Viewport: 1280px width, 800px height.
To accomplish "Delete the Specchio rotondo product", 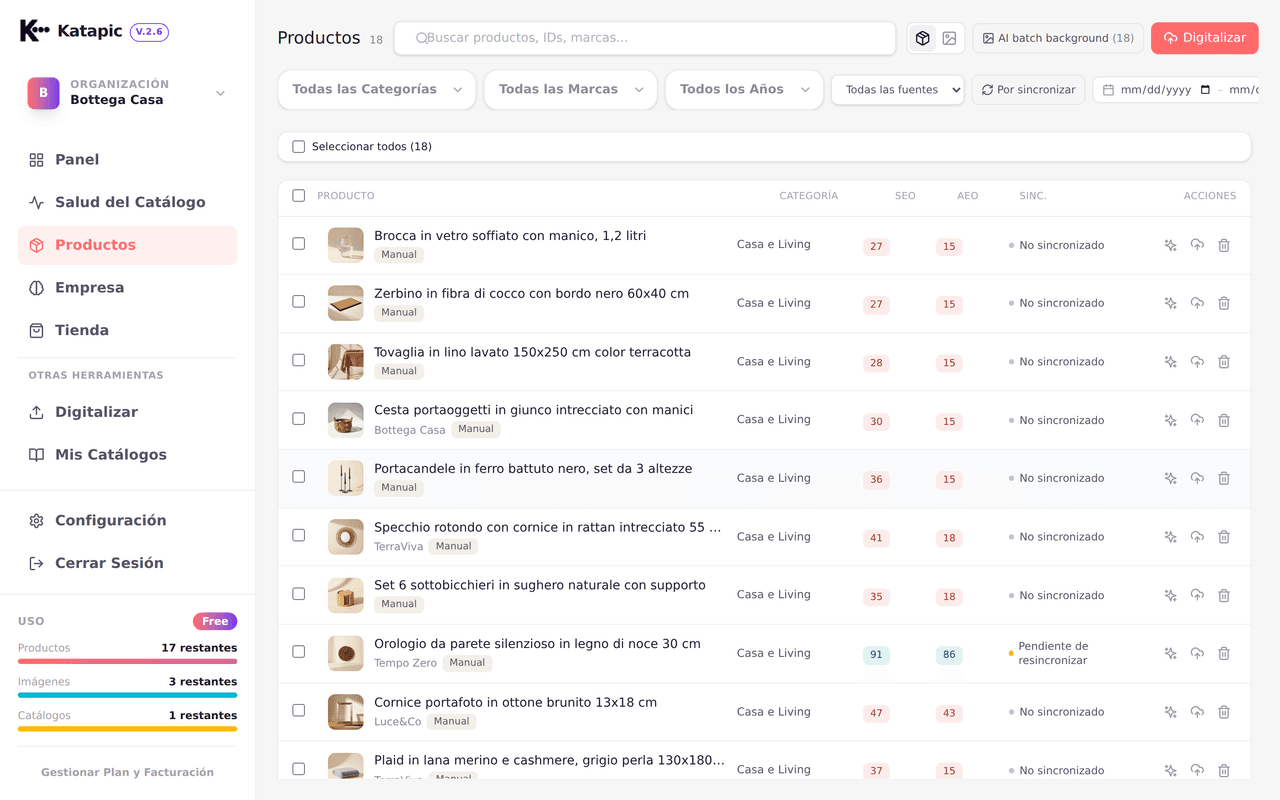I will pyautogui.click(x=1224, y=537).
